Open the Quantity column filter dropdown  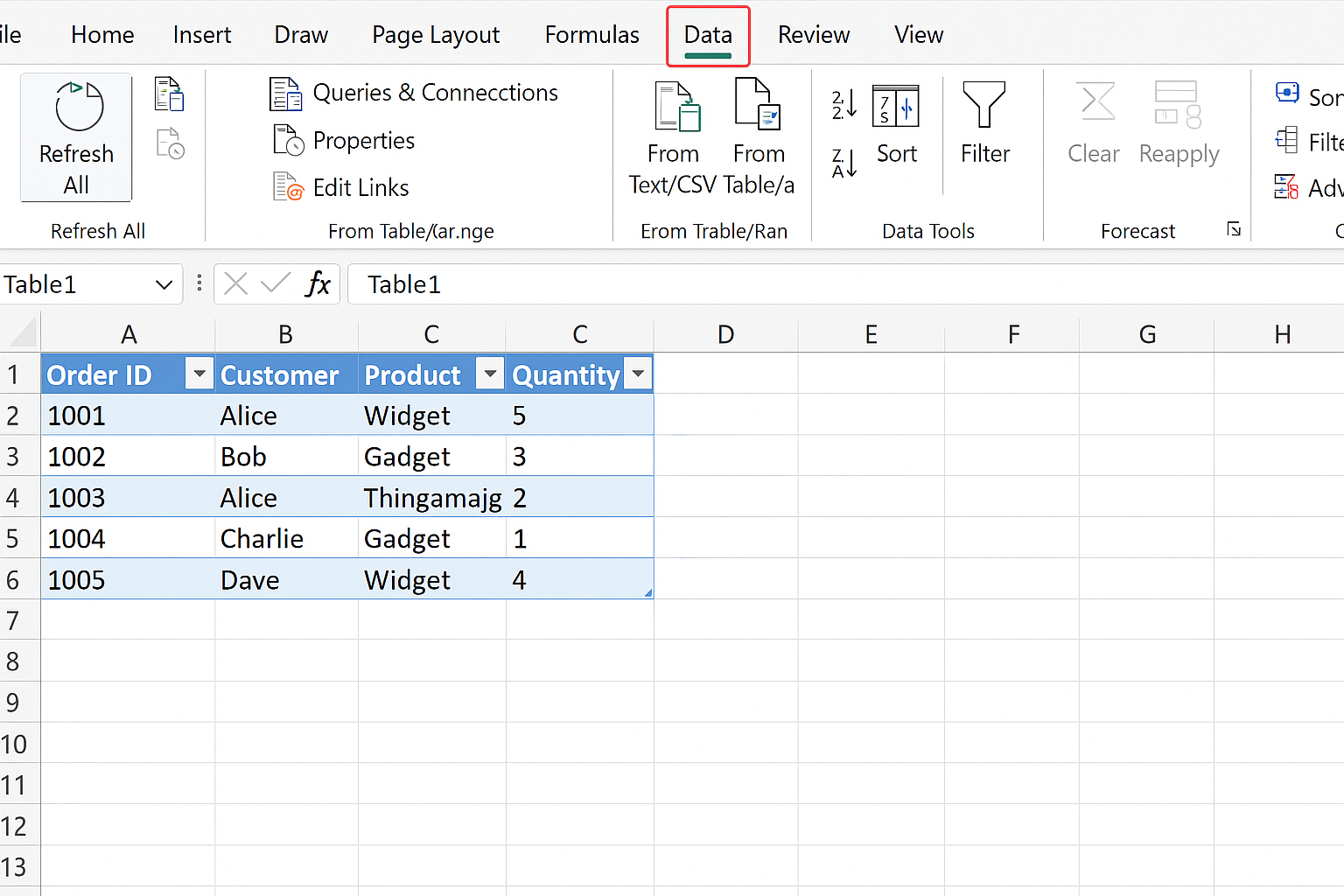[x=638, y=374]
